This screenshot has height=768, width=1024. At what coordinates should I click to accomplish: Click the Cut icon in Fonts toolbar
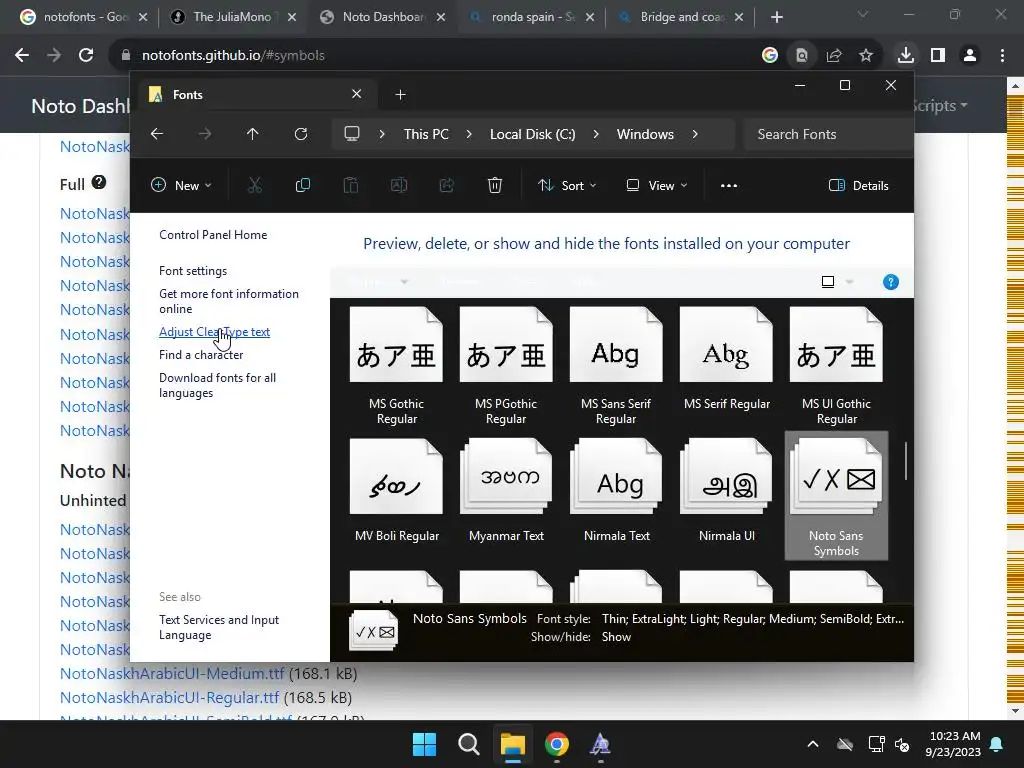pos(255,185)
